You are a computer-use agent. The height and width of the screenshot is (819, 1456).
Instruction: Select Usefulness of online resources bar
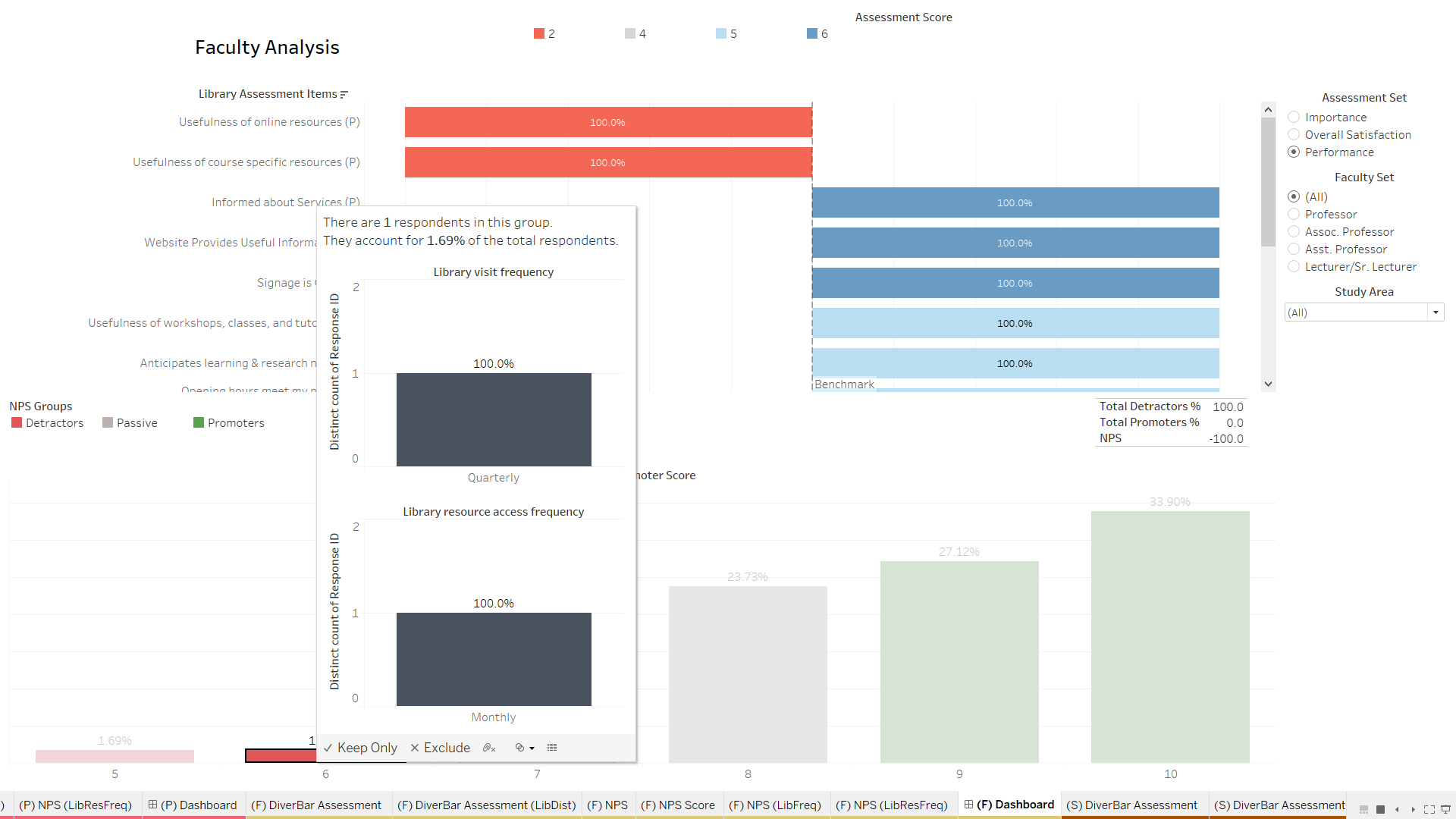coord(608,122)
